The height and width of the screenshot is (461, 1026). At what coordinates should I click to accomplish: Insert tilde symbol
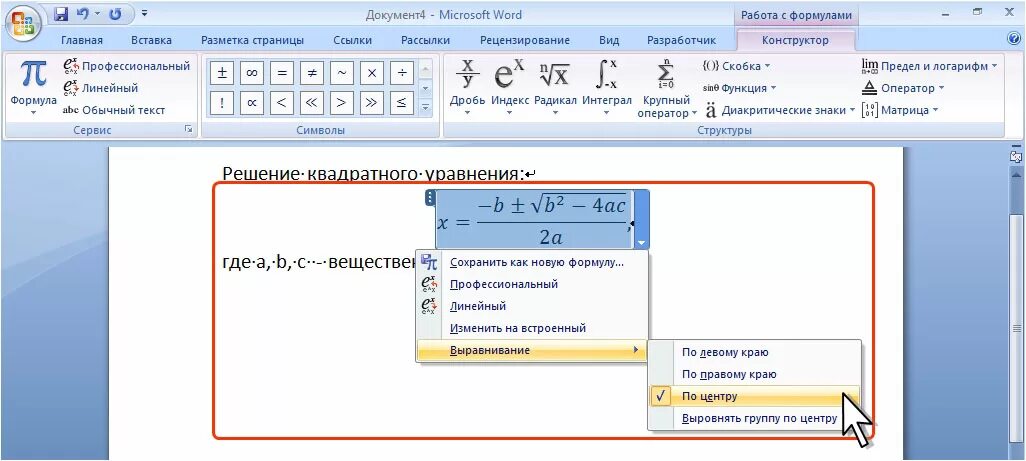point(342,73)
